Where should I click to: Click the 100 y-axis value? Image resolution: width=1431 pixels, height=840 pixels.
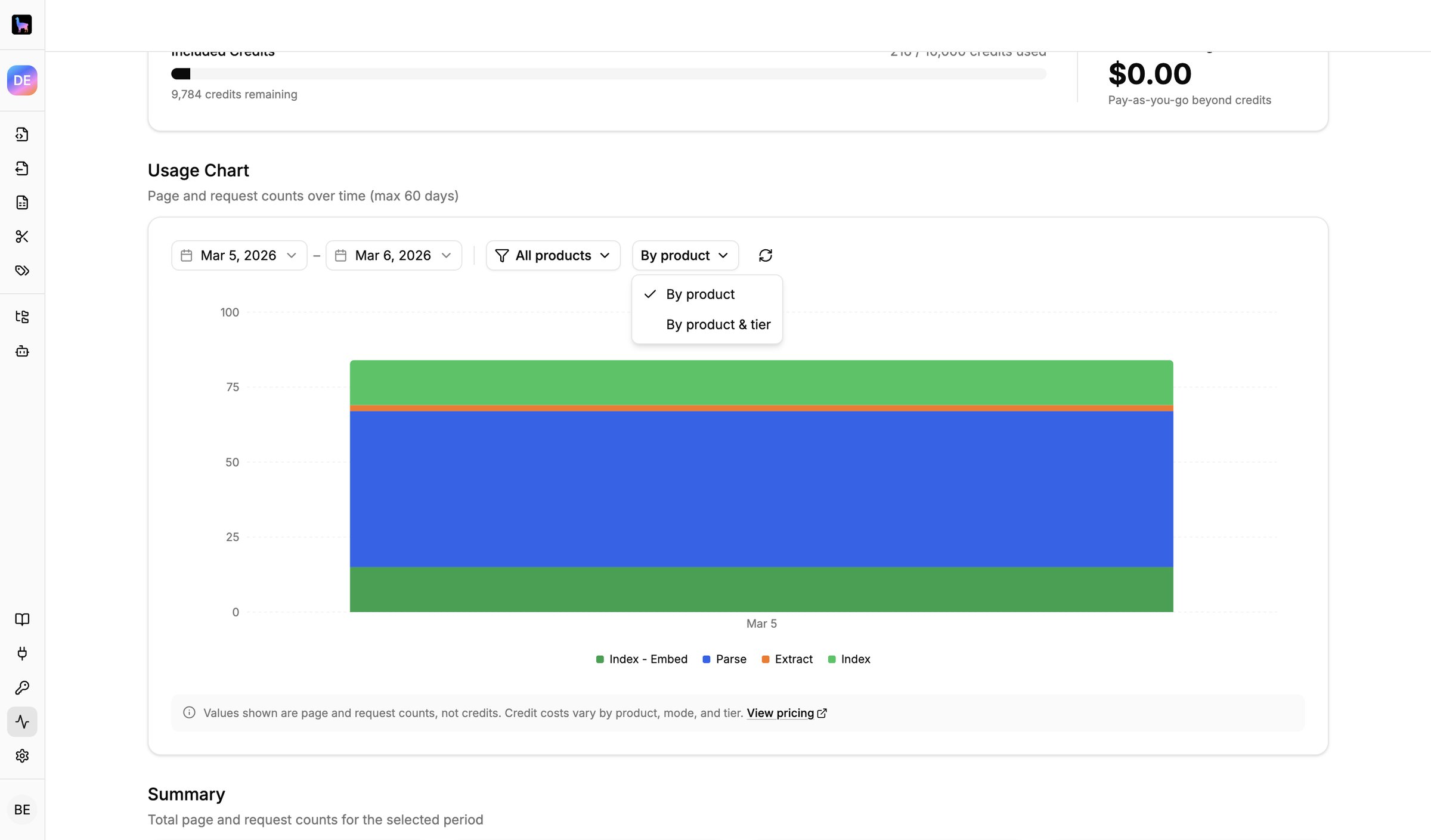point(230,312)
